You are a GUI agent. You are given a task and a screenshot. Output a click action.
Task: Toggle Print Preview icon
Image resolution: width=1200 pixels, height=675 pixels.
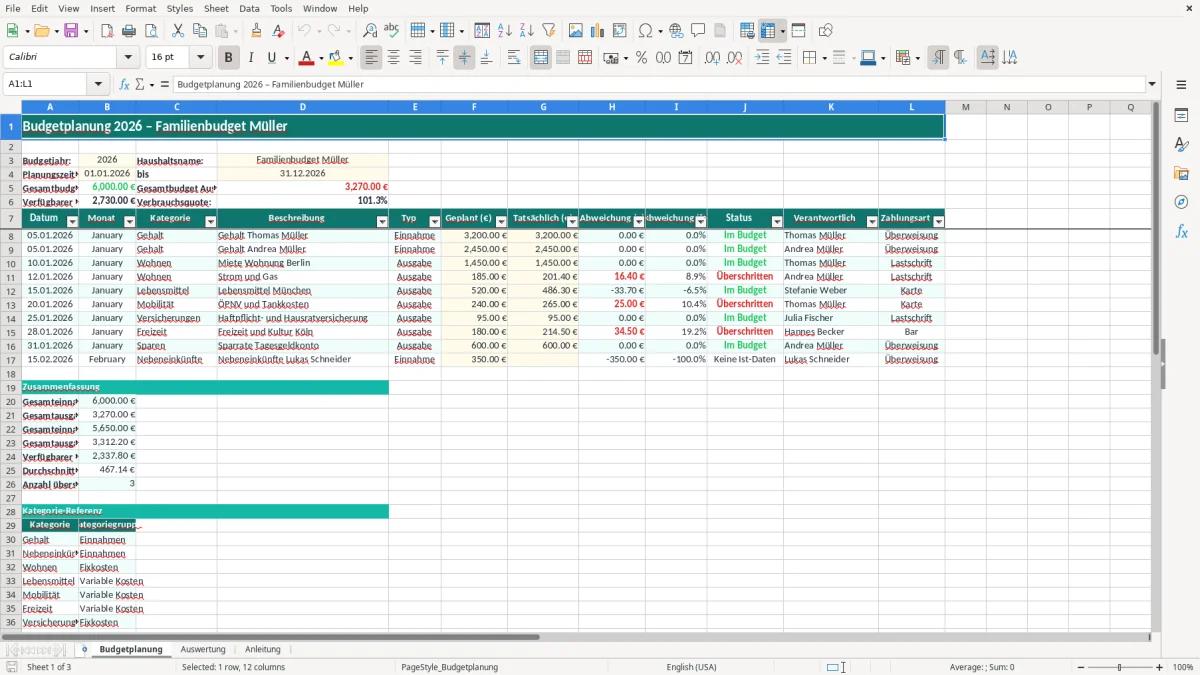tap(150, 31)
